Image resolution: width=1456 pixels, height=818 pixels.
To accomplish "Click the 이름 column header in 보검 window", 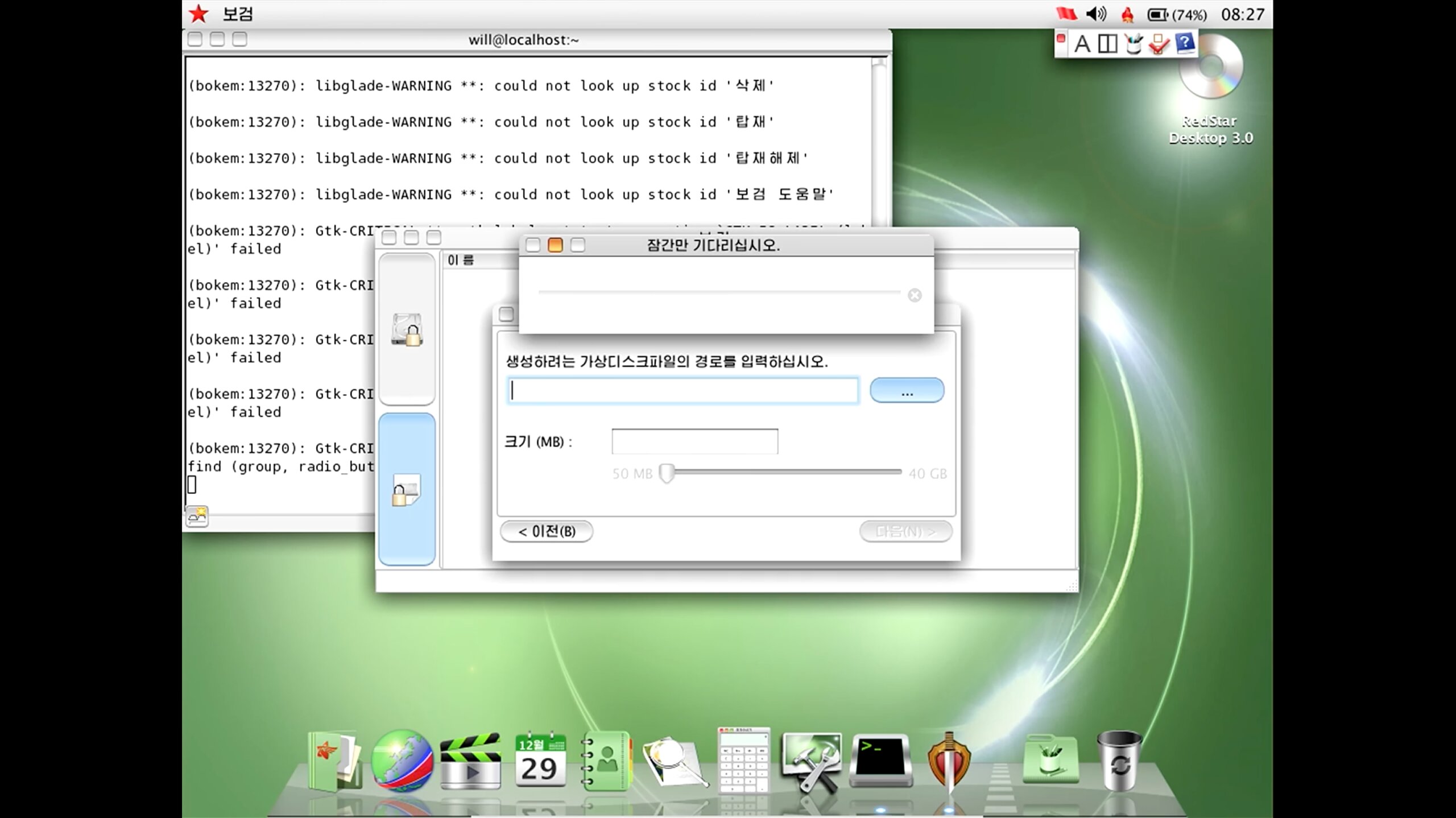I will coord(461,260).
